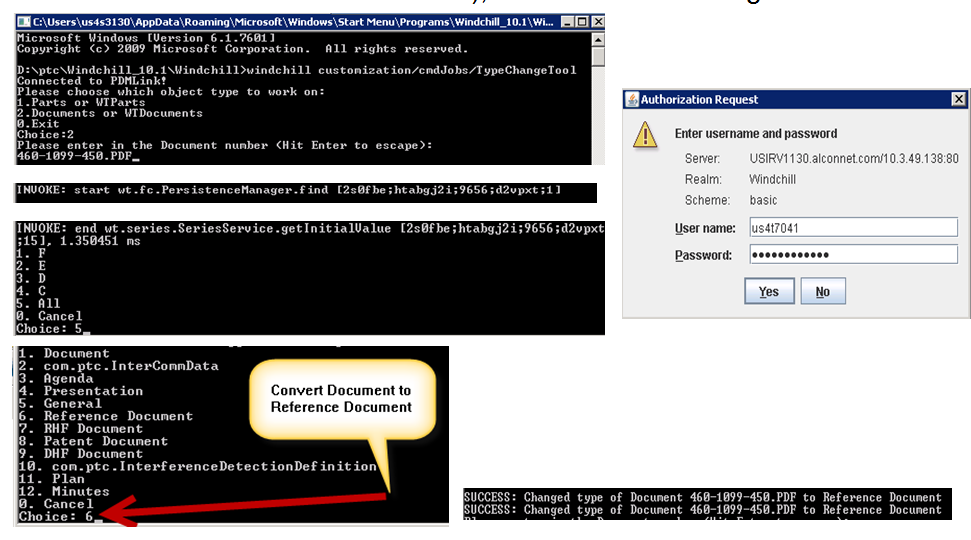The width and height of the screenshot is (971, 540).
Task: Click the 'Connected to PDMLink!' line
Action: tap(92, 81)
